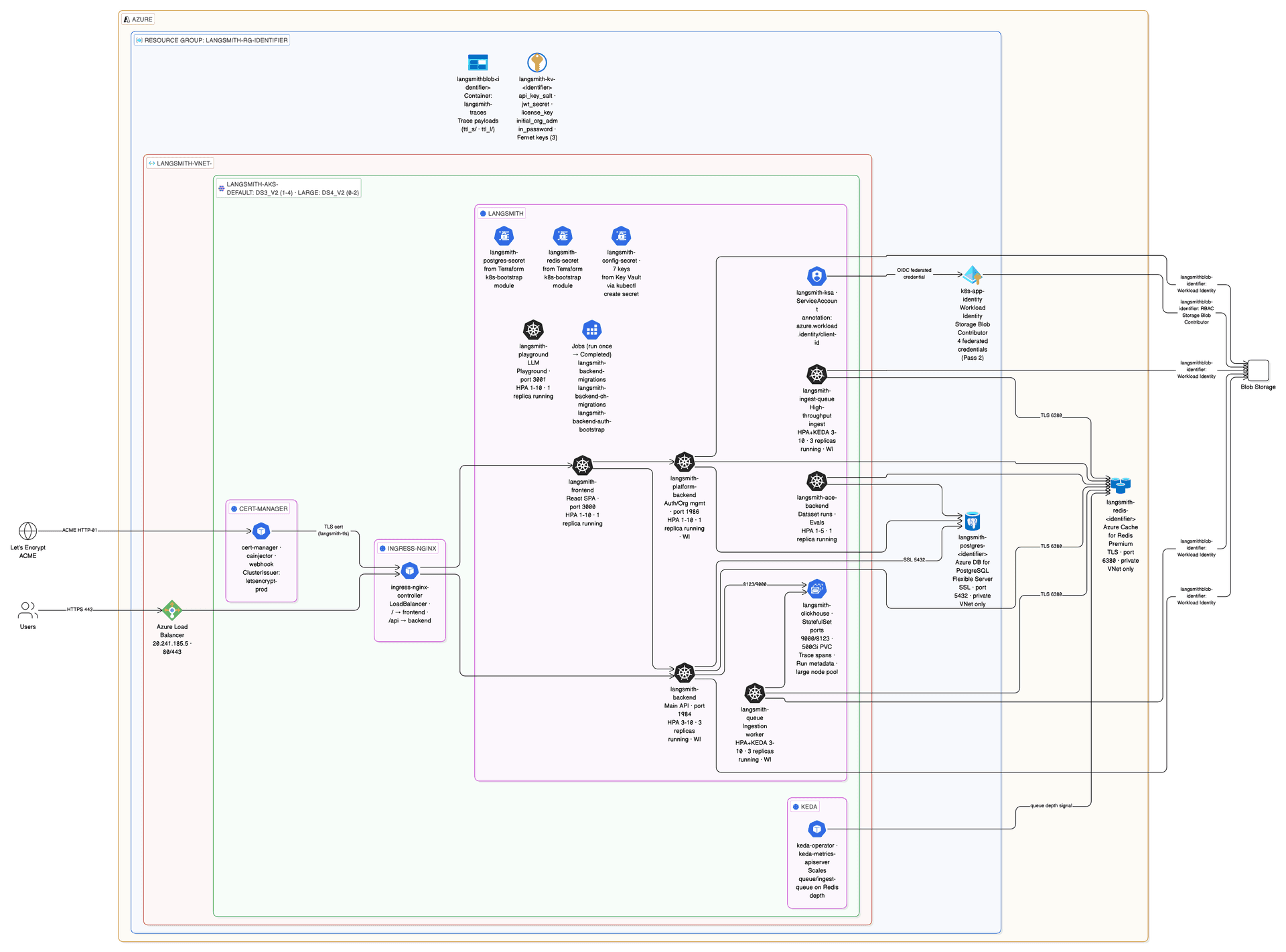Viewport: 1286px width, 952px height.
Task: Select the langsmith-ingest-queue deployment icon
Action: point(816,374)
